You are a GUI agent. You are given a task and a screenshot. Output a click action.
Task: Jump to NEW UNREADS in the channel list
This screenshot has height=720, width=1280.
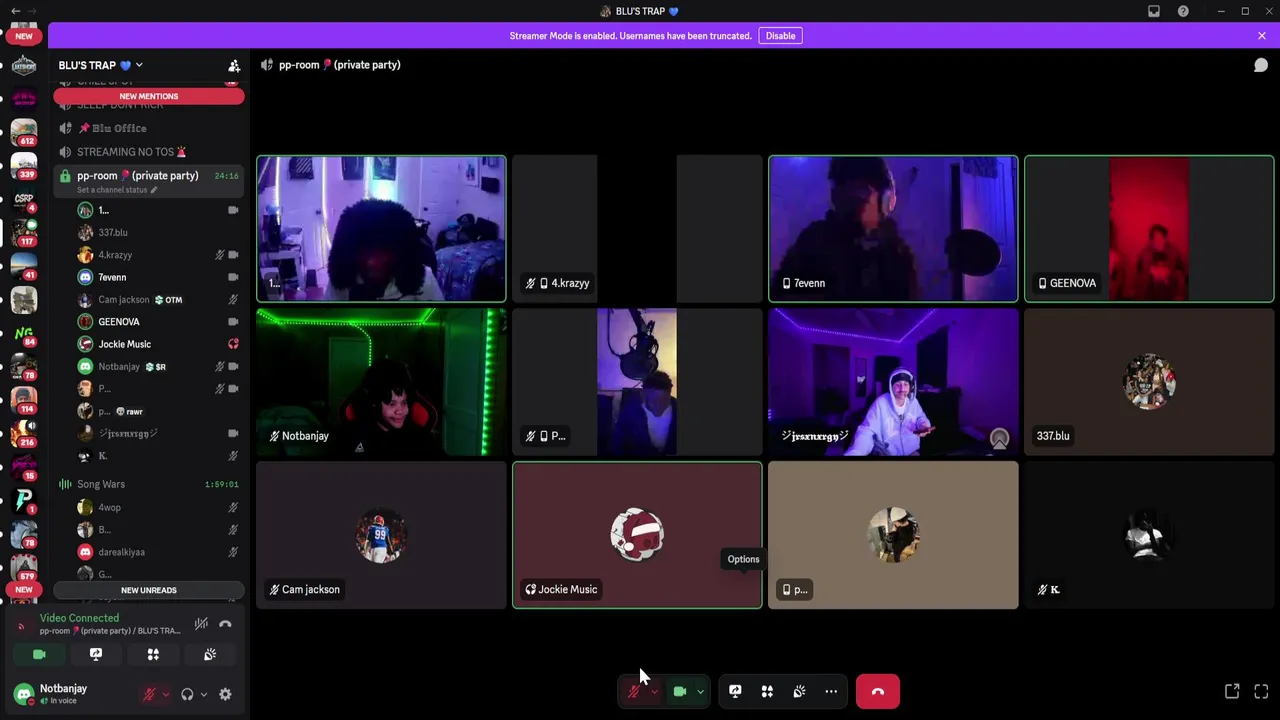tap(149, 590)
